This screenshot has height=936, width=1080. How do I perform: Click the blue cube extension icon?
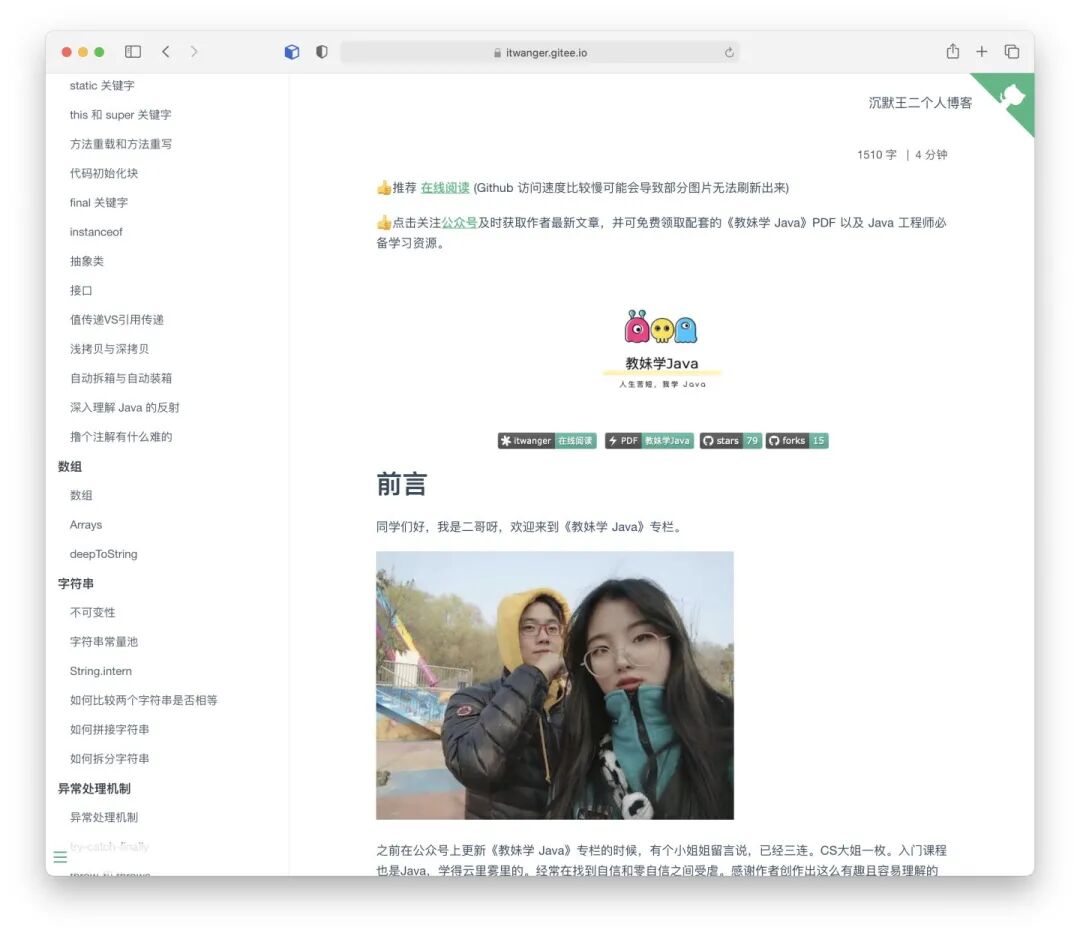coord(291,51)
